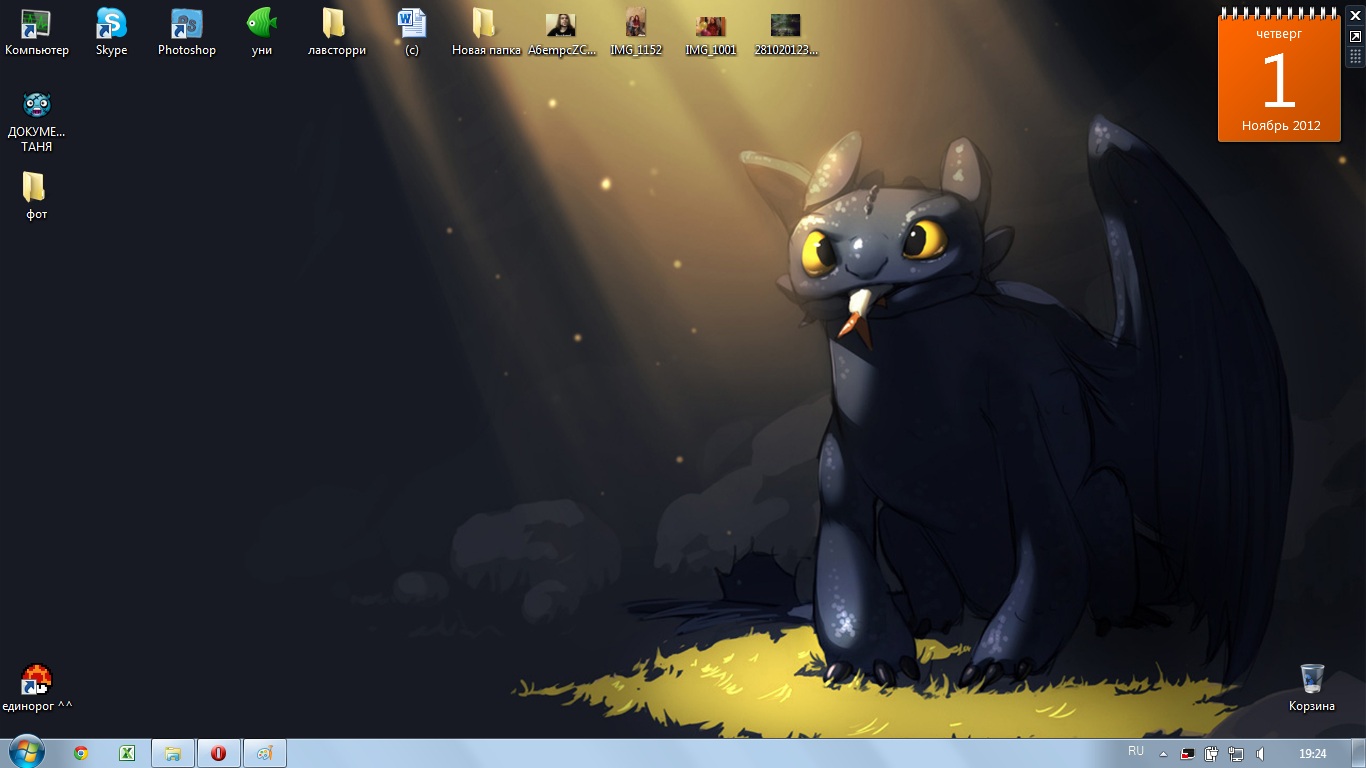This screenshot has width=1366, height=768.
Task: Switch to the Paint window in taskbar
Action: [264, 753]
